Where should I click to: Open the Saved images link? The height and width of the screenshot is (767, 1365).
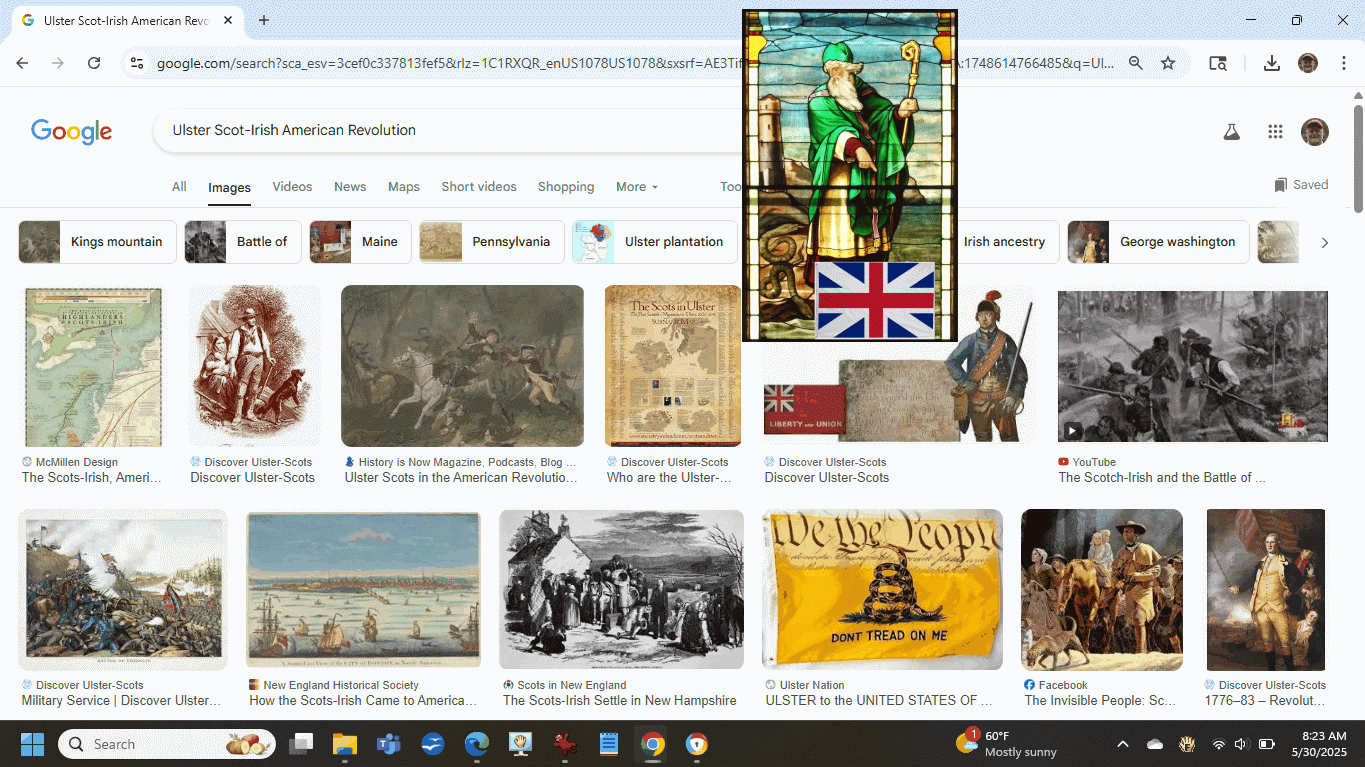(1301, 185)
